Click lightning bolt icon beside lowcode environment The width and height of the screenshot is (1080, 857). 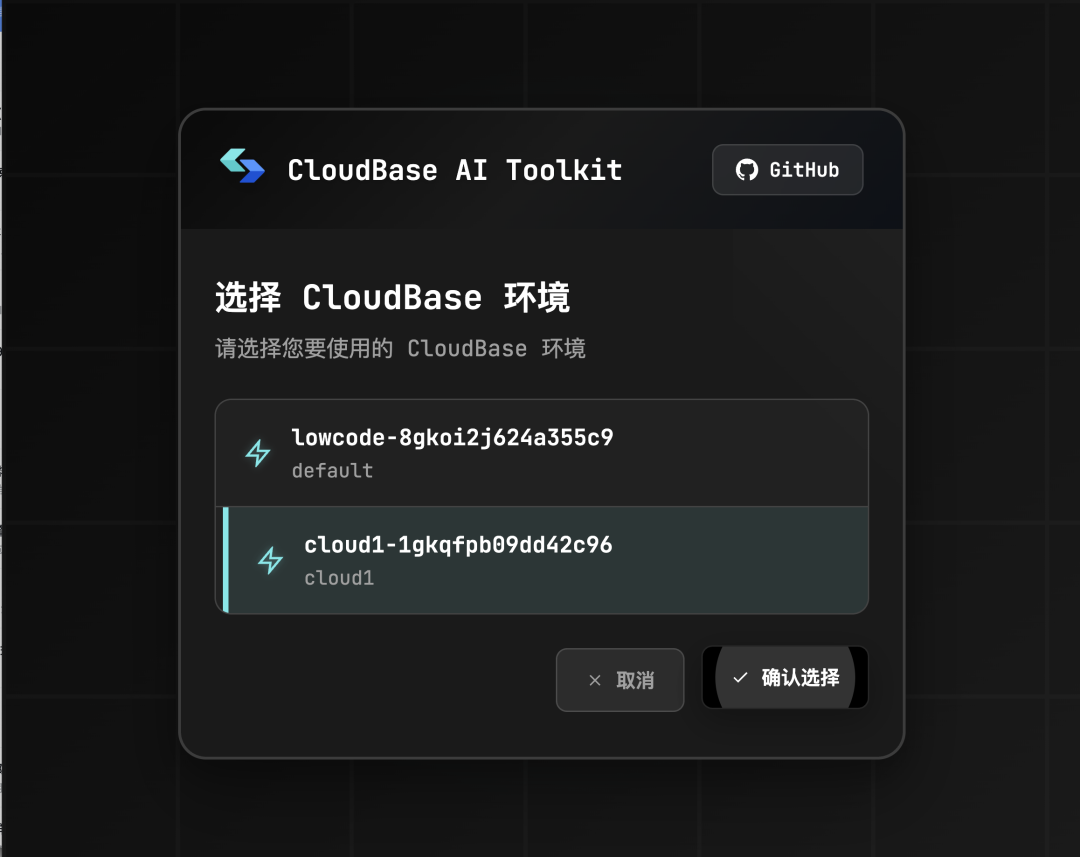pos(258,453)
